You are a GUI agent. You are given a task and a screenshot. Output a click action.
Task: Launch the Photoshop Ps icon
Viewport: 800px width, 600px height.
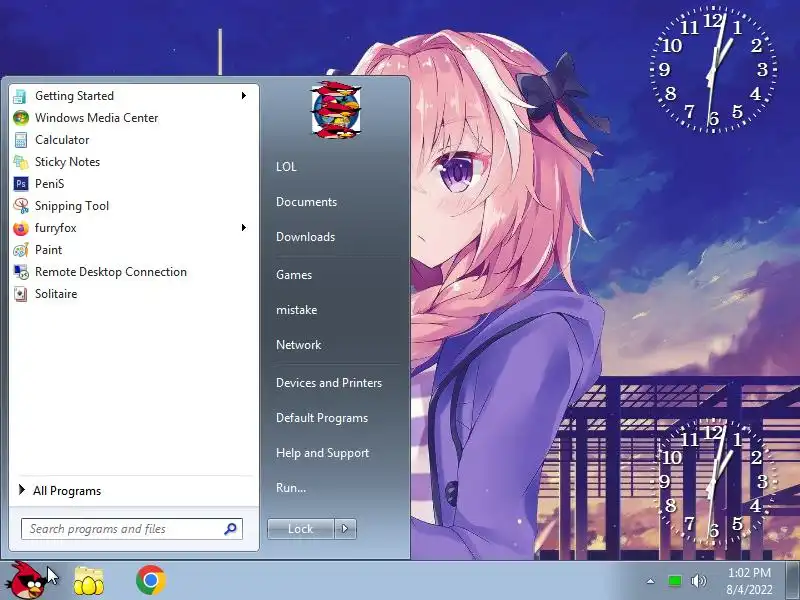pos(20,184)
